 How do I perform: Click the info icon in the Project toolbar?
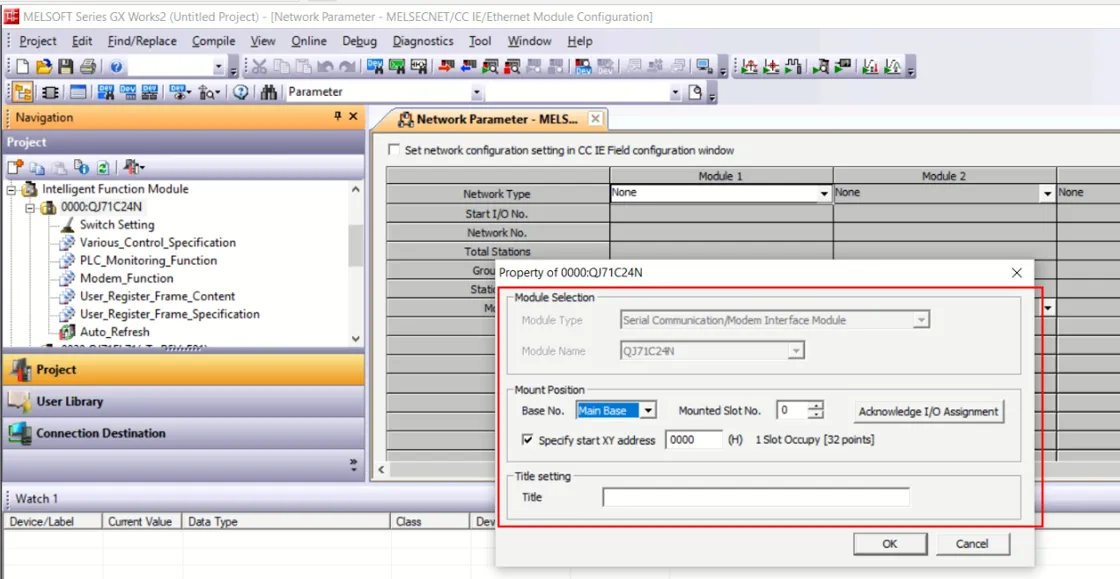coord(81,167)
